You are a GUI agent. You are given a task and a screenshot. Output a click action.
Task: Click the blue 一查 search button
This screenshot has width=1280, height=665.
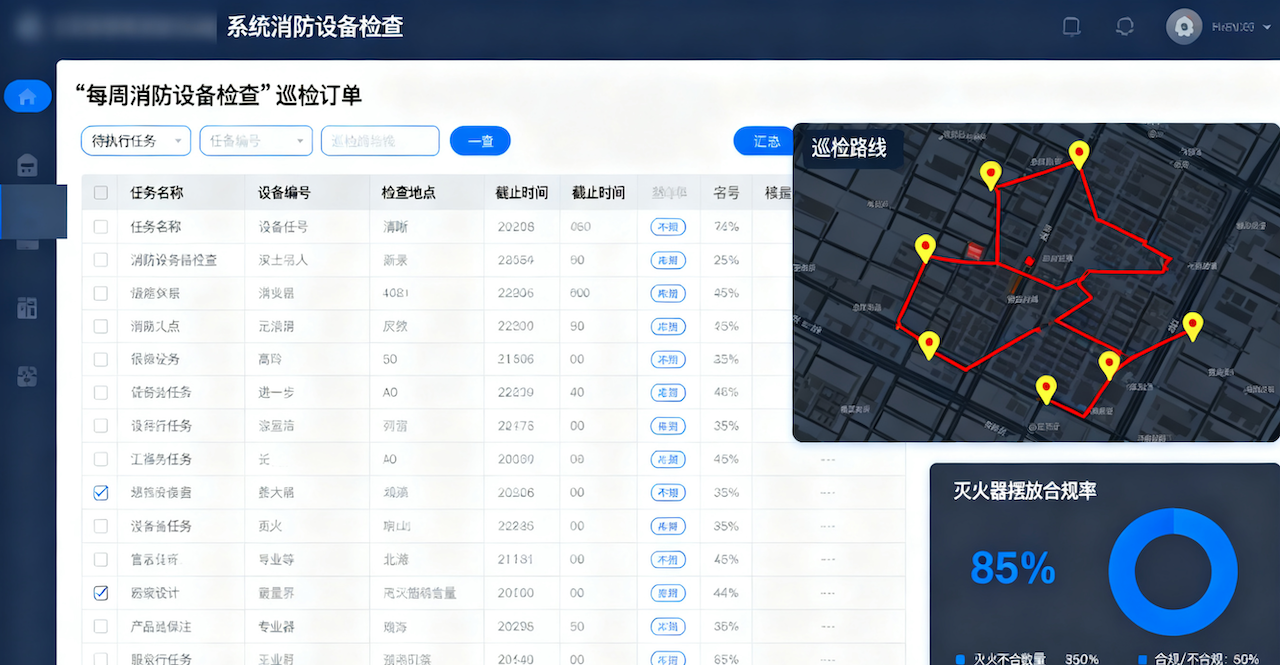(x=480, y=141)
